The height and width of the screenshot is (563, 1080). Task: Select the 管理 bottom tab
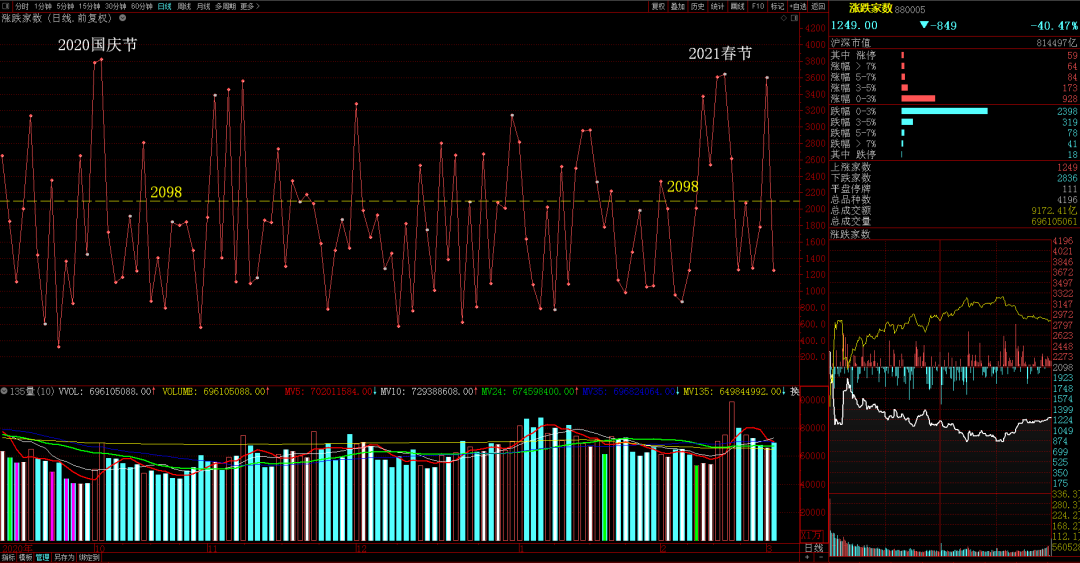pos(43,557)
